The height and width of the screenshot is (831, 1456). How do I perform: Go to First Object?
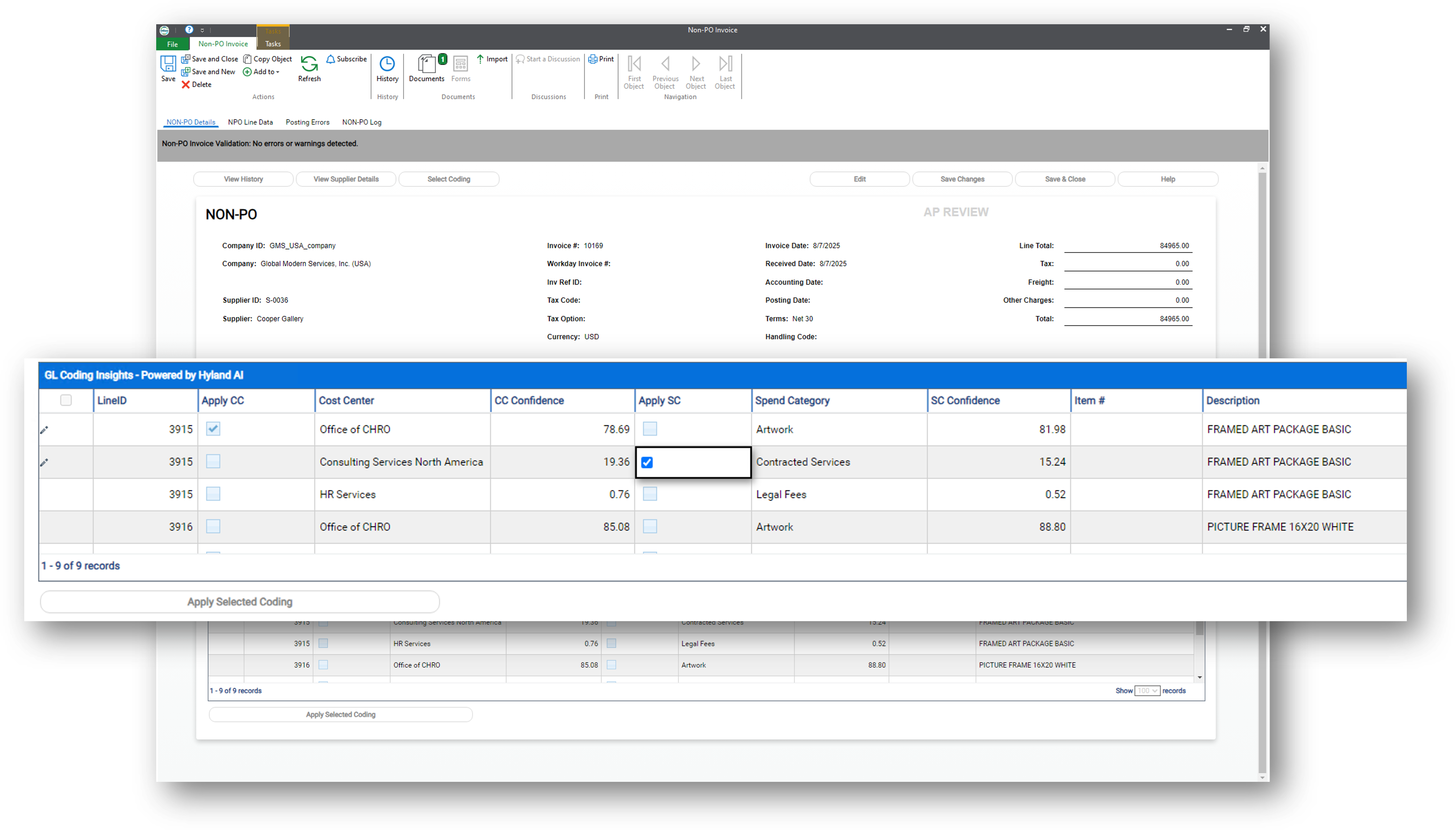[x=633, y=72]
